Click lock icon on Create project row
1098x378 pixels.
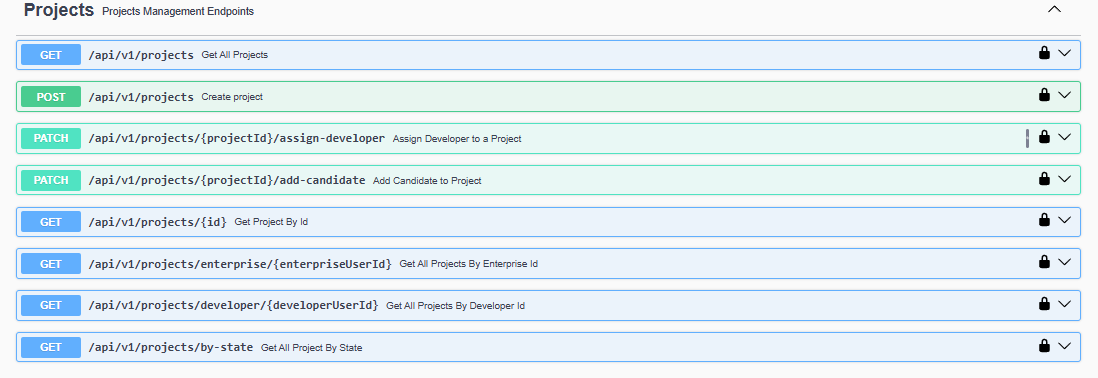(1044, 95)
